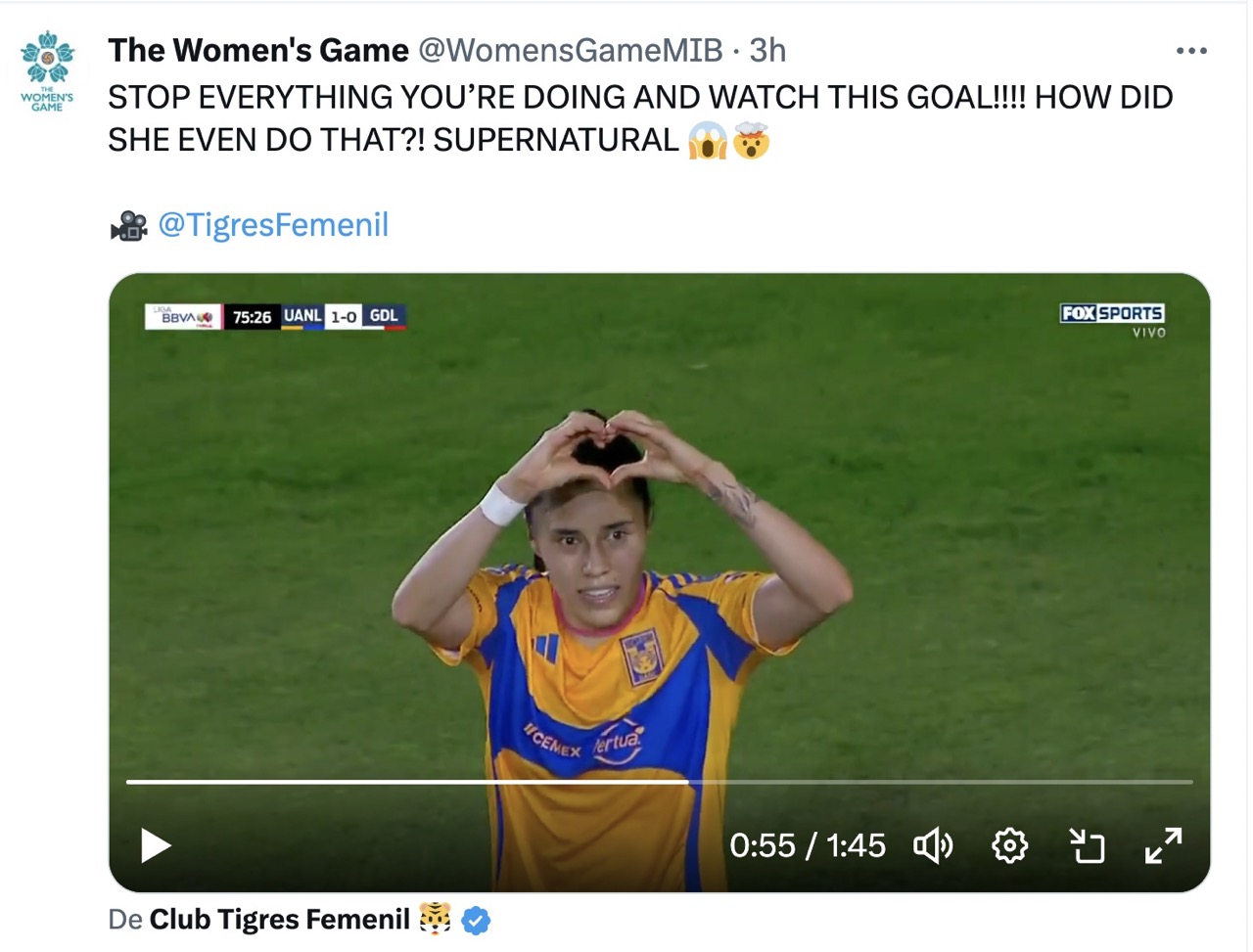The image size is (1253, 952).
Task: Open the video settings gear
Action: click(x=1009, y=845)
